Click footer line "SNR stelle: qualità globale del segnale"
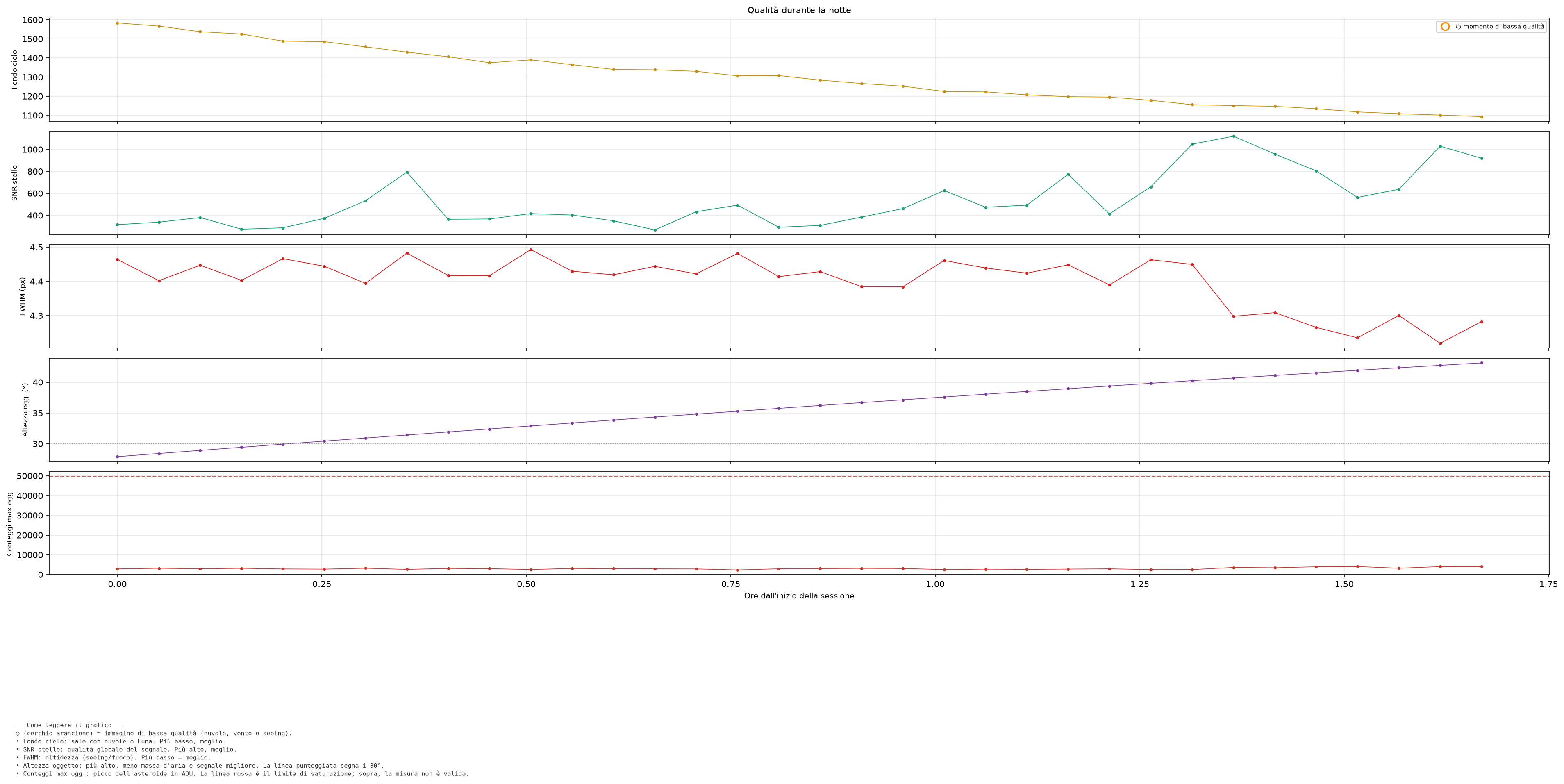 coord(126,750)
